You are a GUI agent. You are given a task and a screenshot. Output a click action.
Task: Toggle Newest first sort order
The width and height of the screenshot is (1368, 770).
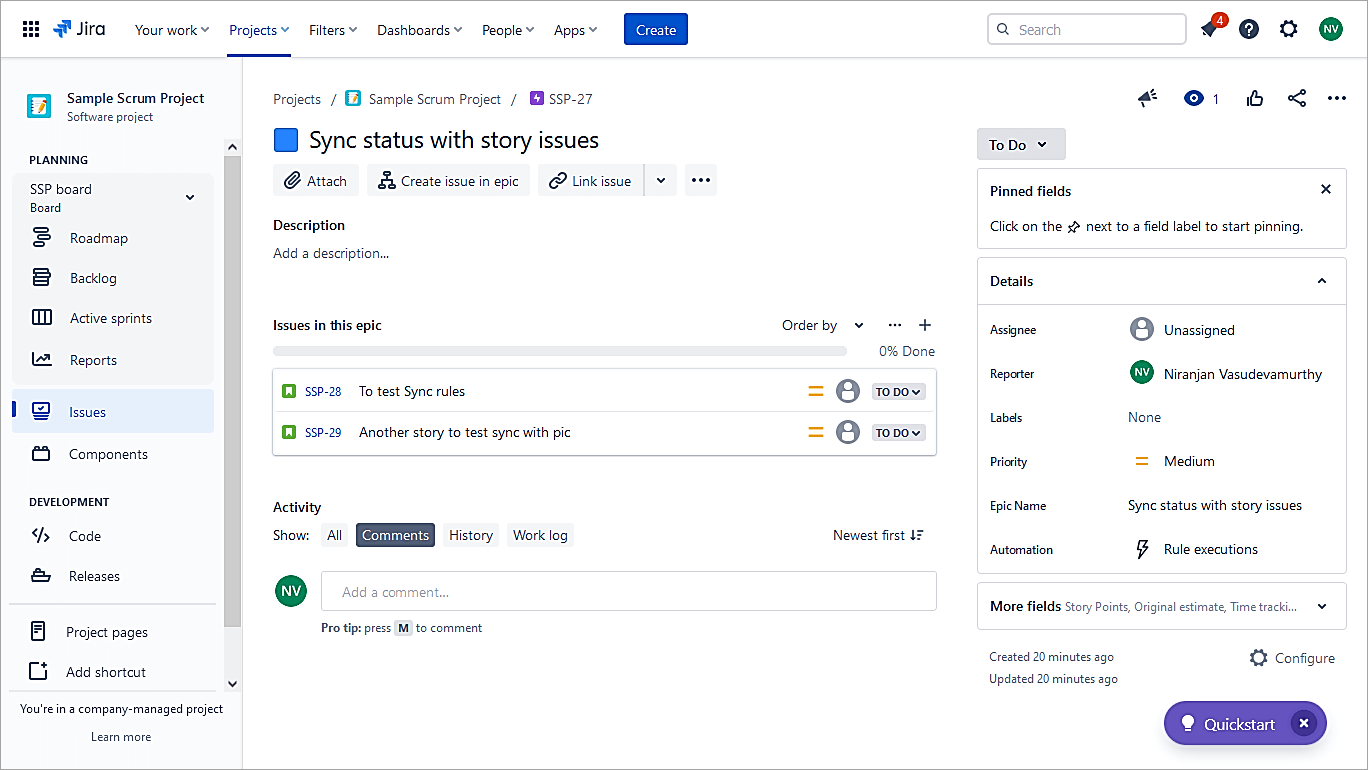878,535
